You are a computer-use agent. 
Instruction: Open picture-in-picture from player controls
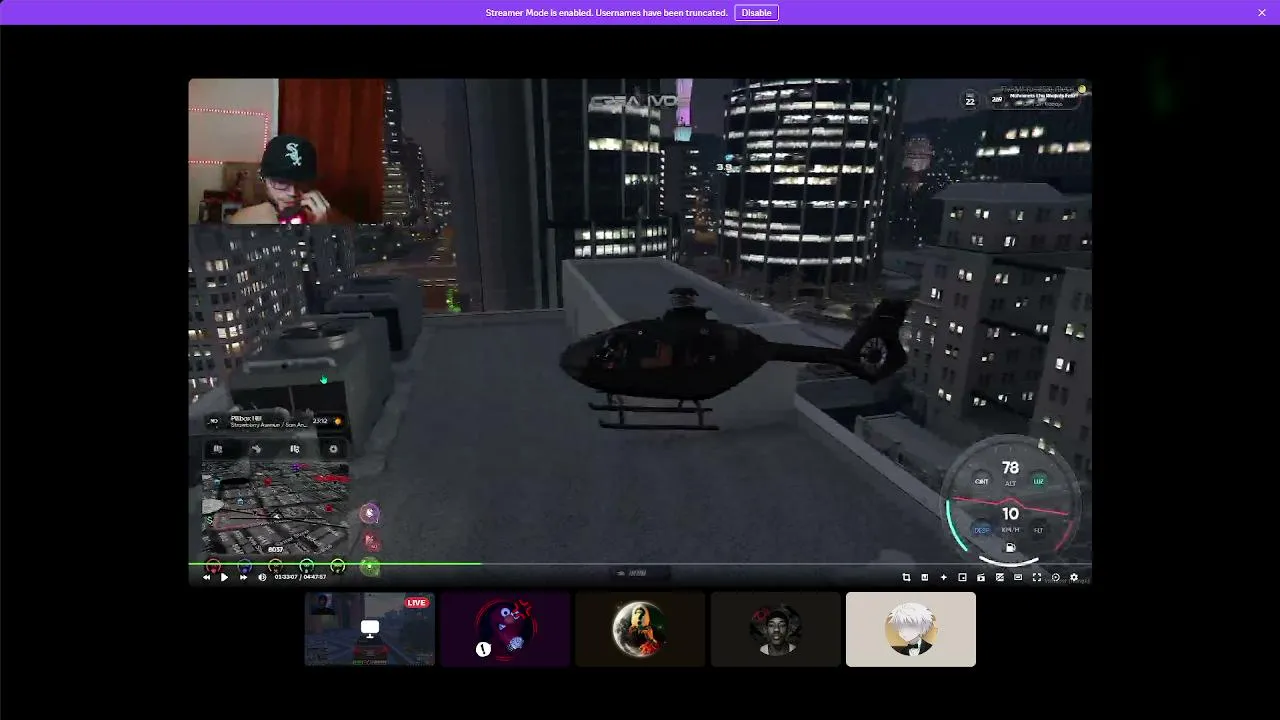click(x=962, y=577)
